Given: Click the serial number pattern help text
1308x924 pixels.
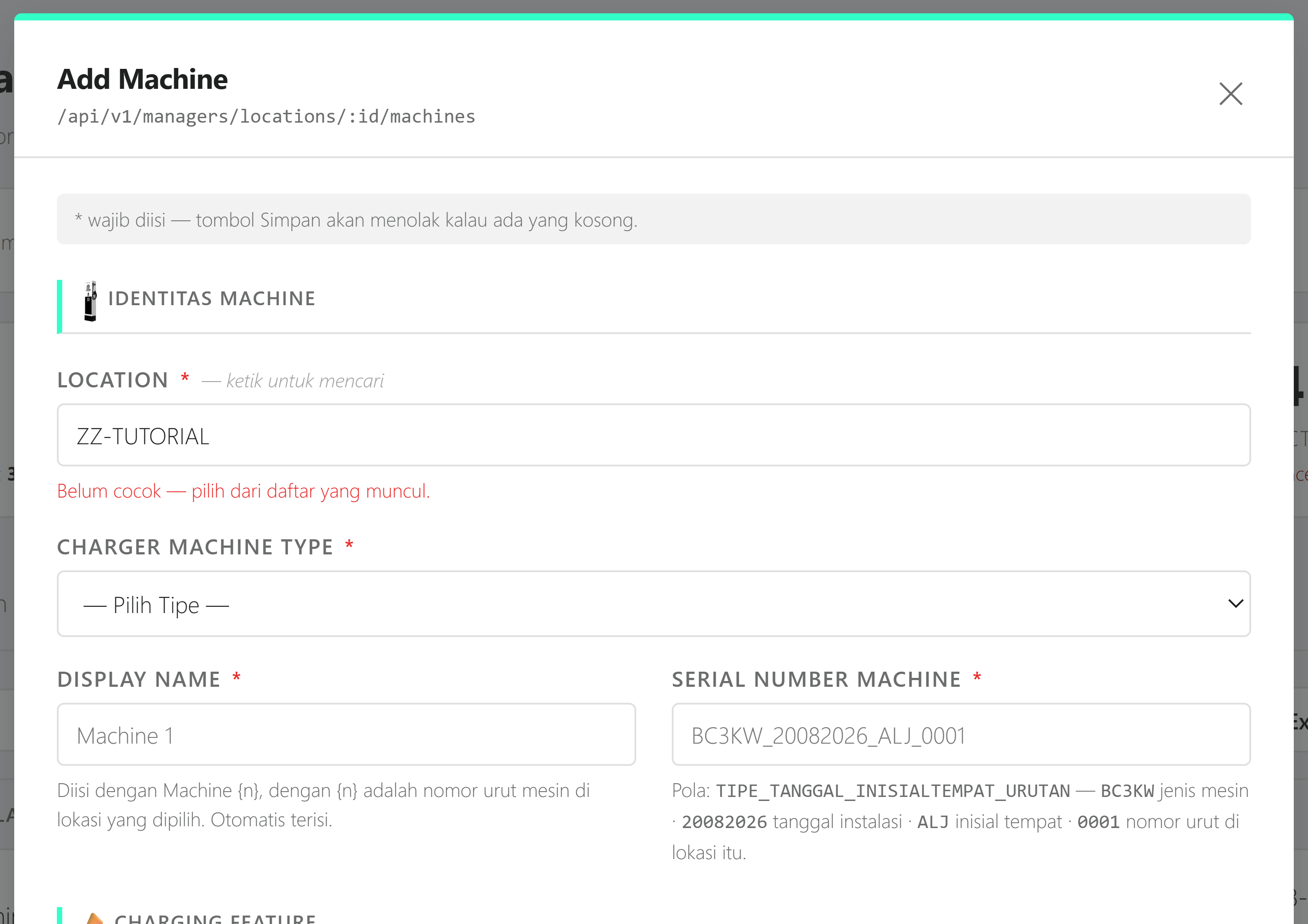Looking at the screenshot, I should tap(961, 821).
